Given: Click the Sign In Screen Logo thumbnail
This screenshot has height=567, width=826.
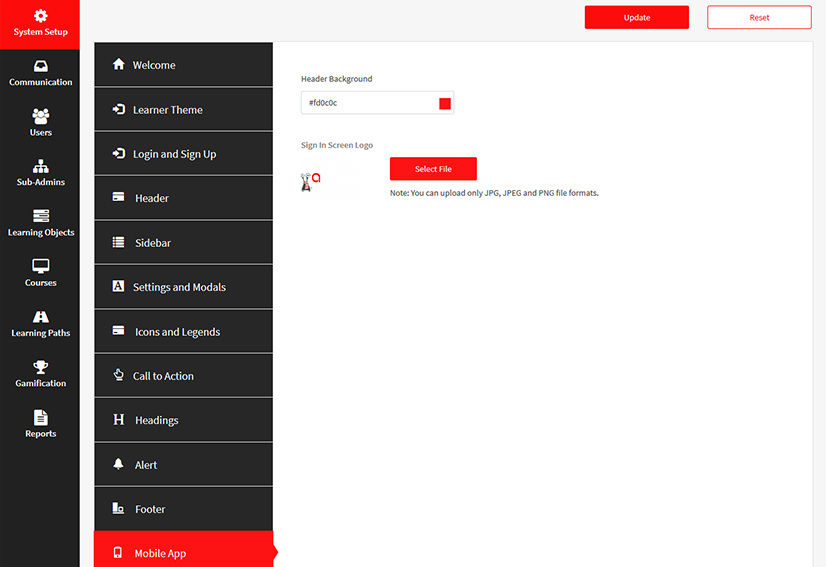Looking at the screenshot, I should point(330,181).
